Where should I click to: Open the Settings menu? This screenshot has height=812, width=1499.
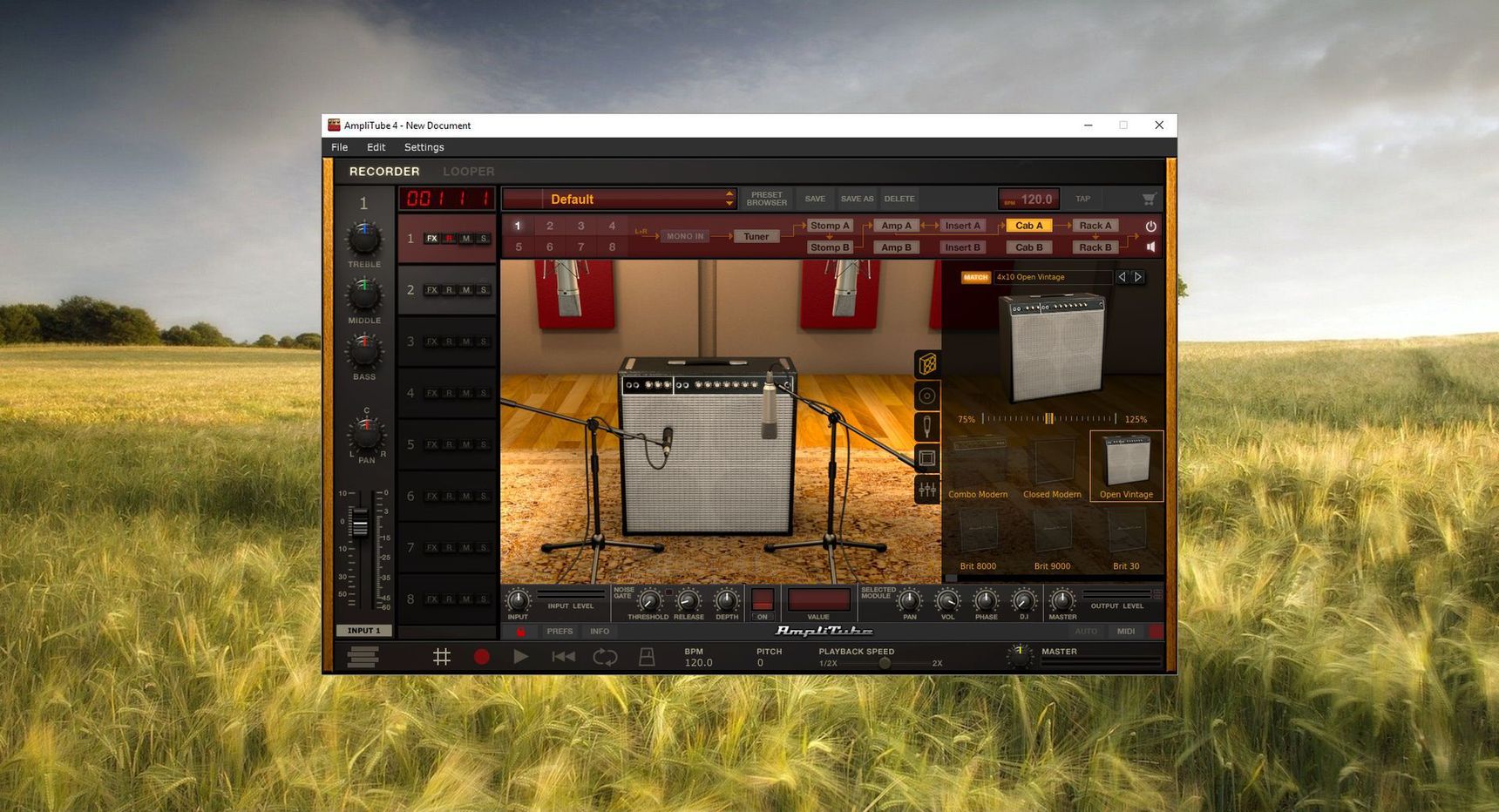tap(424, 147)
